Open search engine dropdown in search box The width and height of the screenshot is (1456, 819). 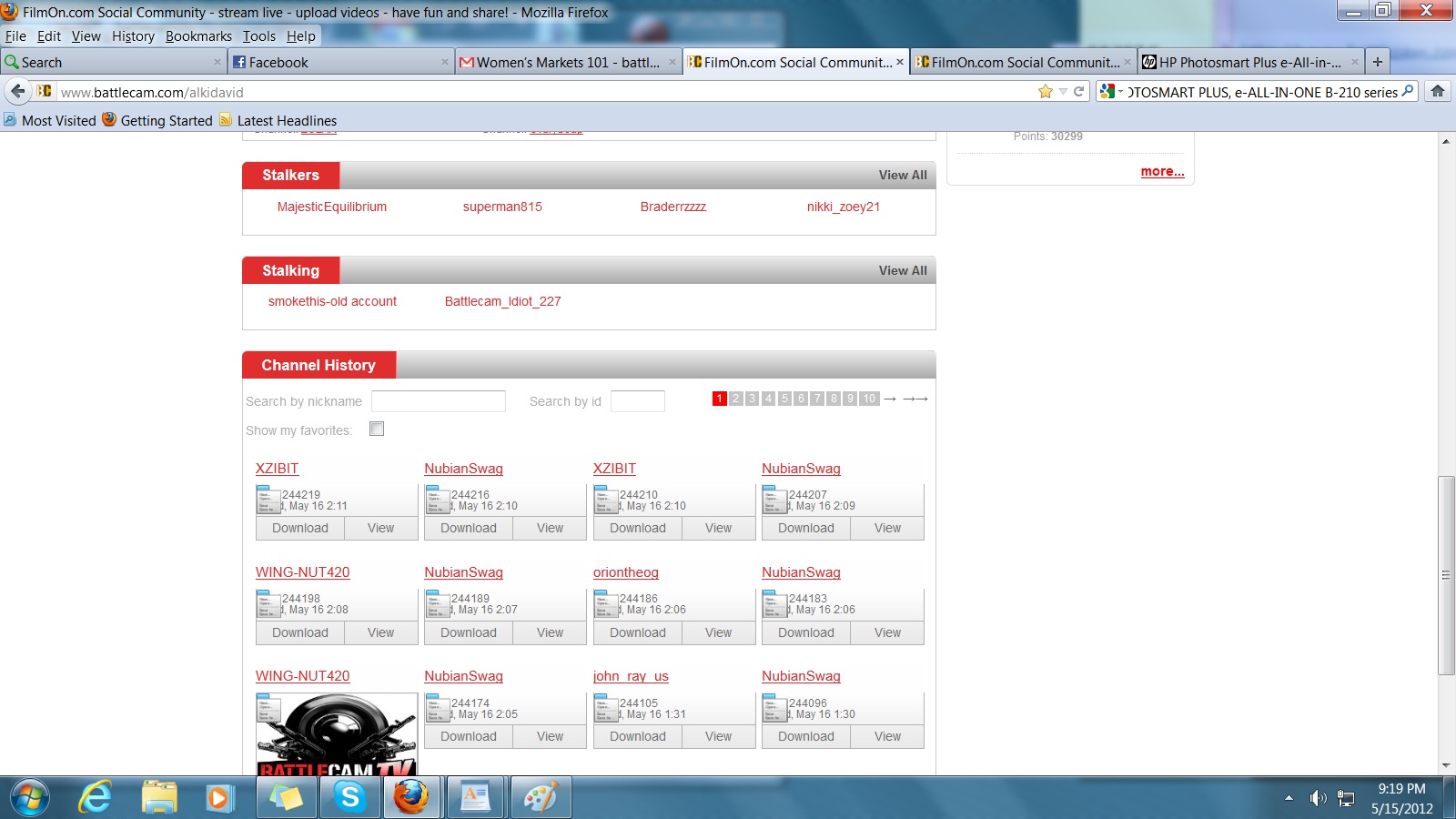coord(1110,91)
